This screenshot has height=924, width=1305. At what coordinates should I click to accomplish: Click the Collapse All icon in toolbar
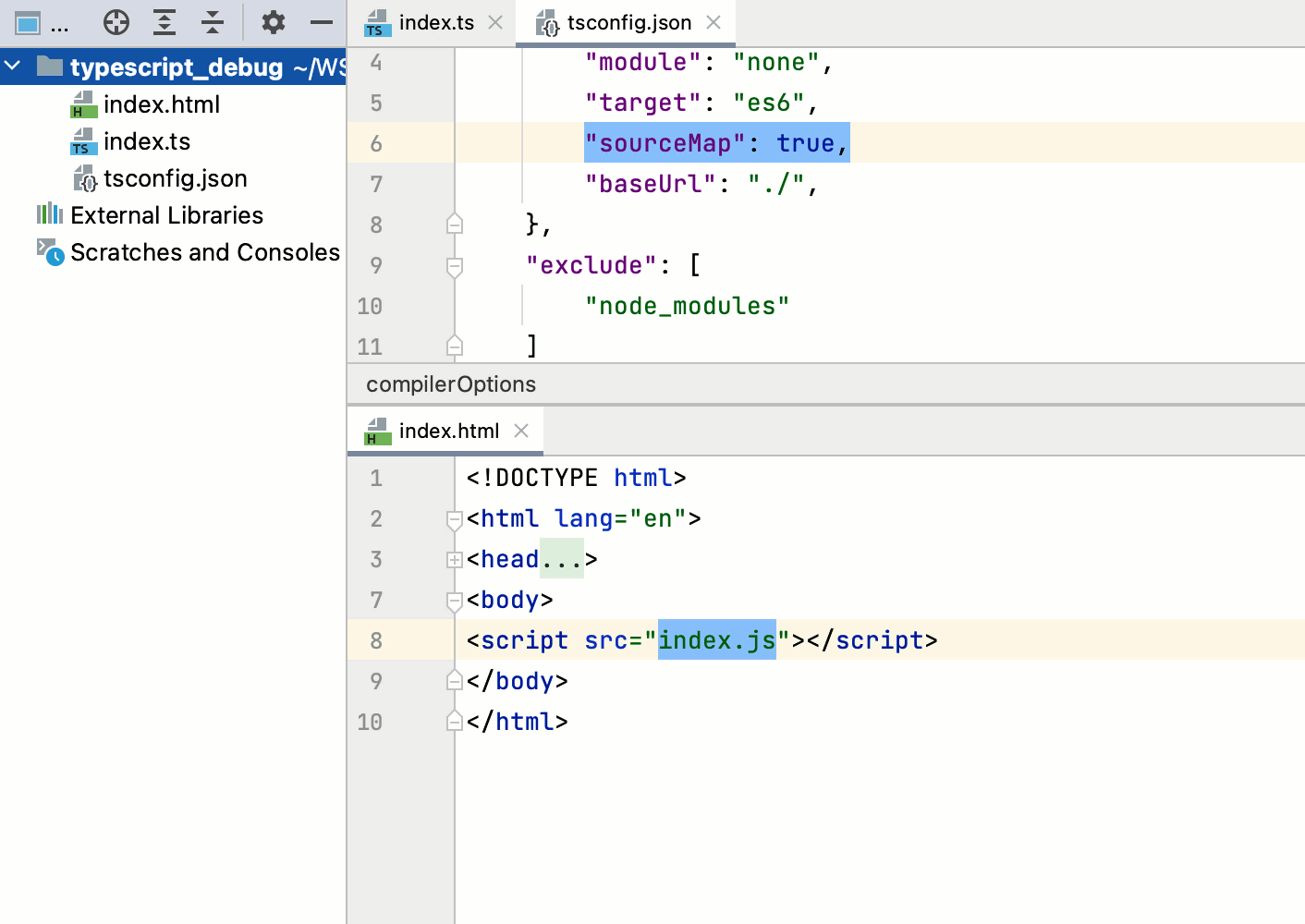pyautogui.click(x=213, y=20)
